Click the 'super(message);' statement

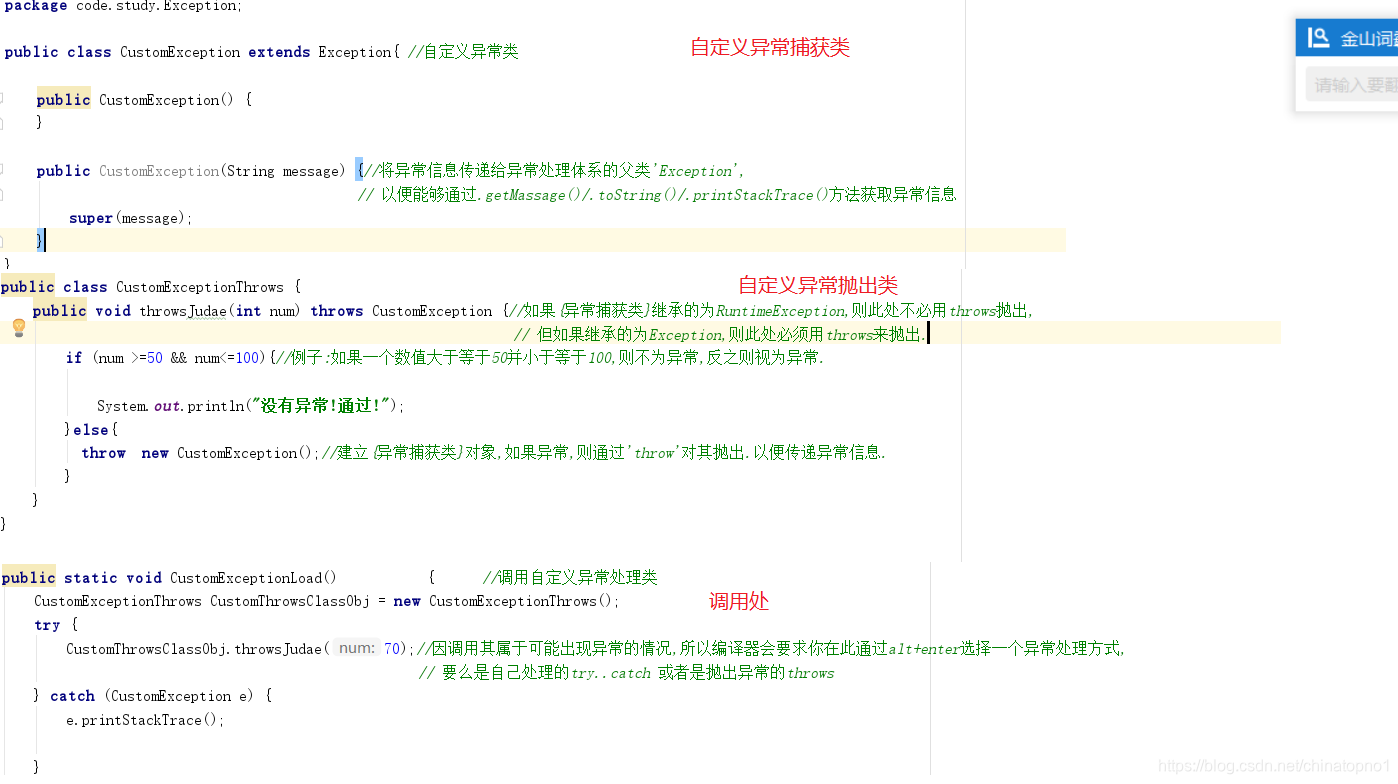131,218
